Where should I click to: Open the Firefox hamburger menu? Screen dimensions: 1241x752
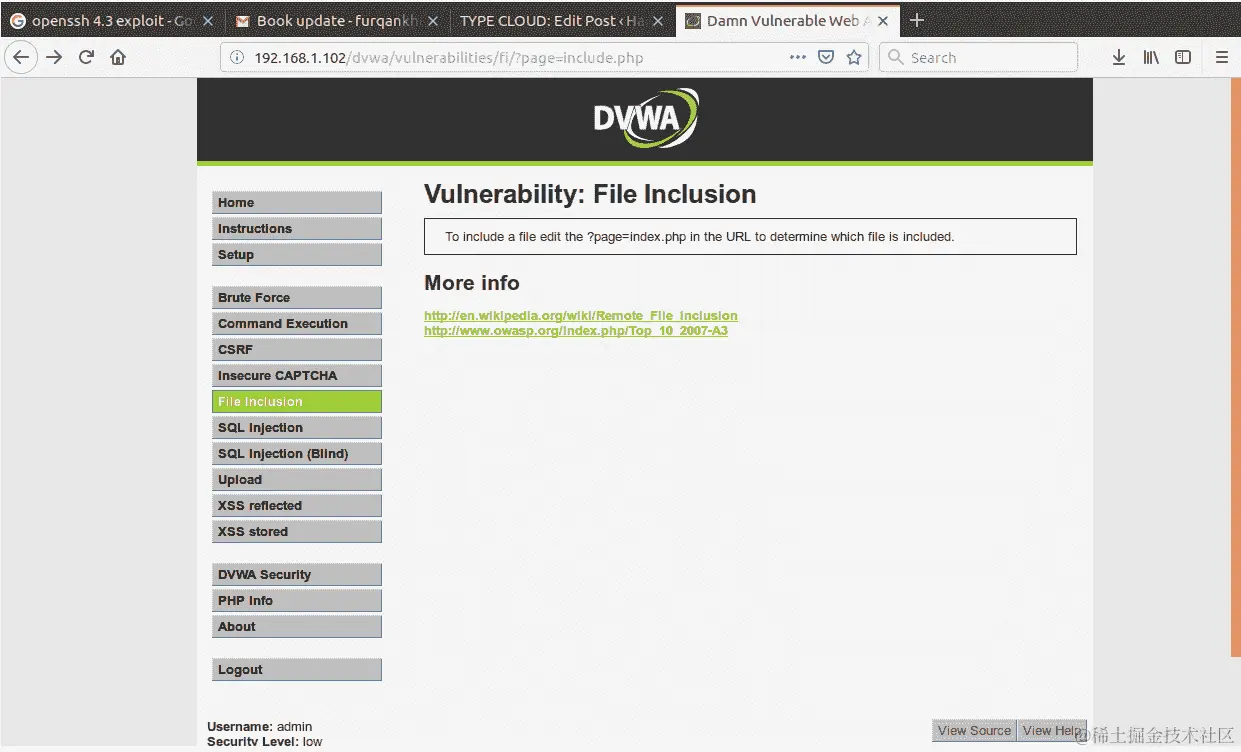click(x=1221, y=57)
